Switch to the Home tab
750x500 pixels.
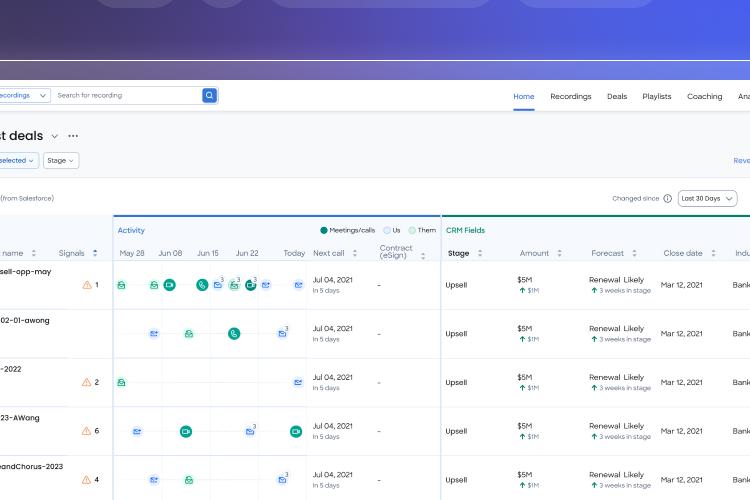click(524, 97)
